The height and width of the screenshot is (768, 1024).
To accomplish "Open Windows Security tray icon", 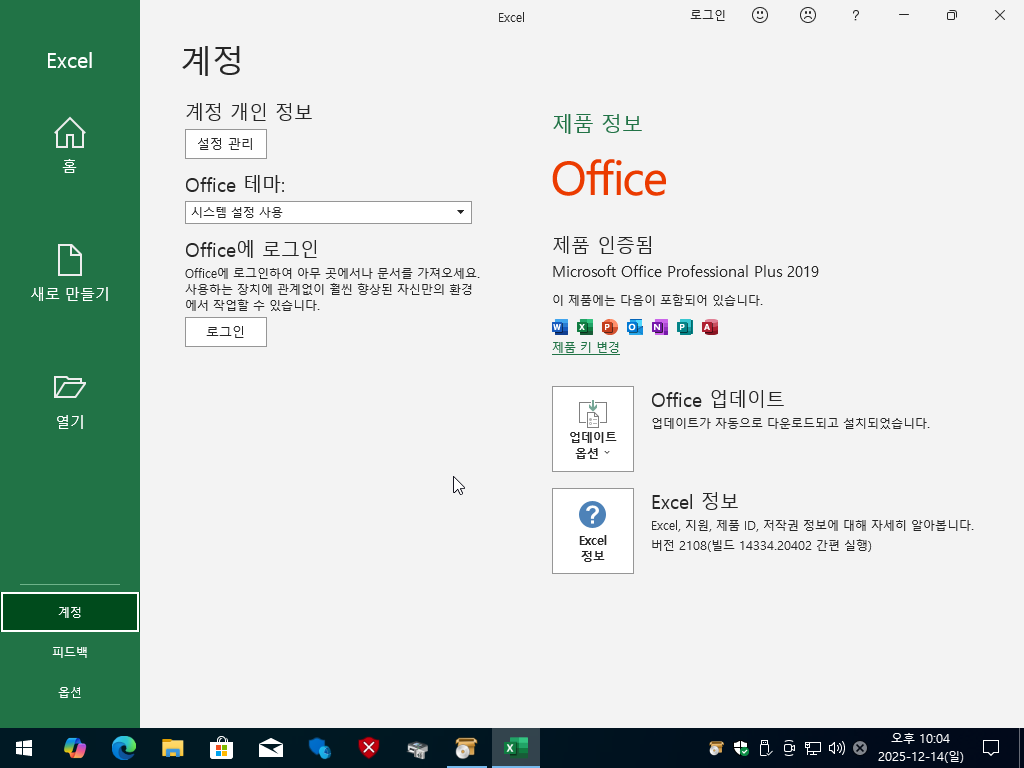I will click(741, 748).
